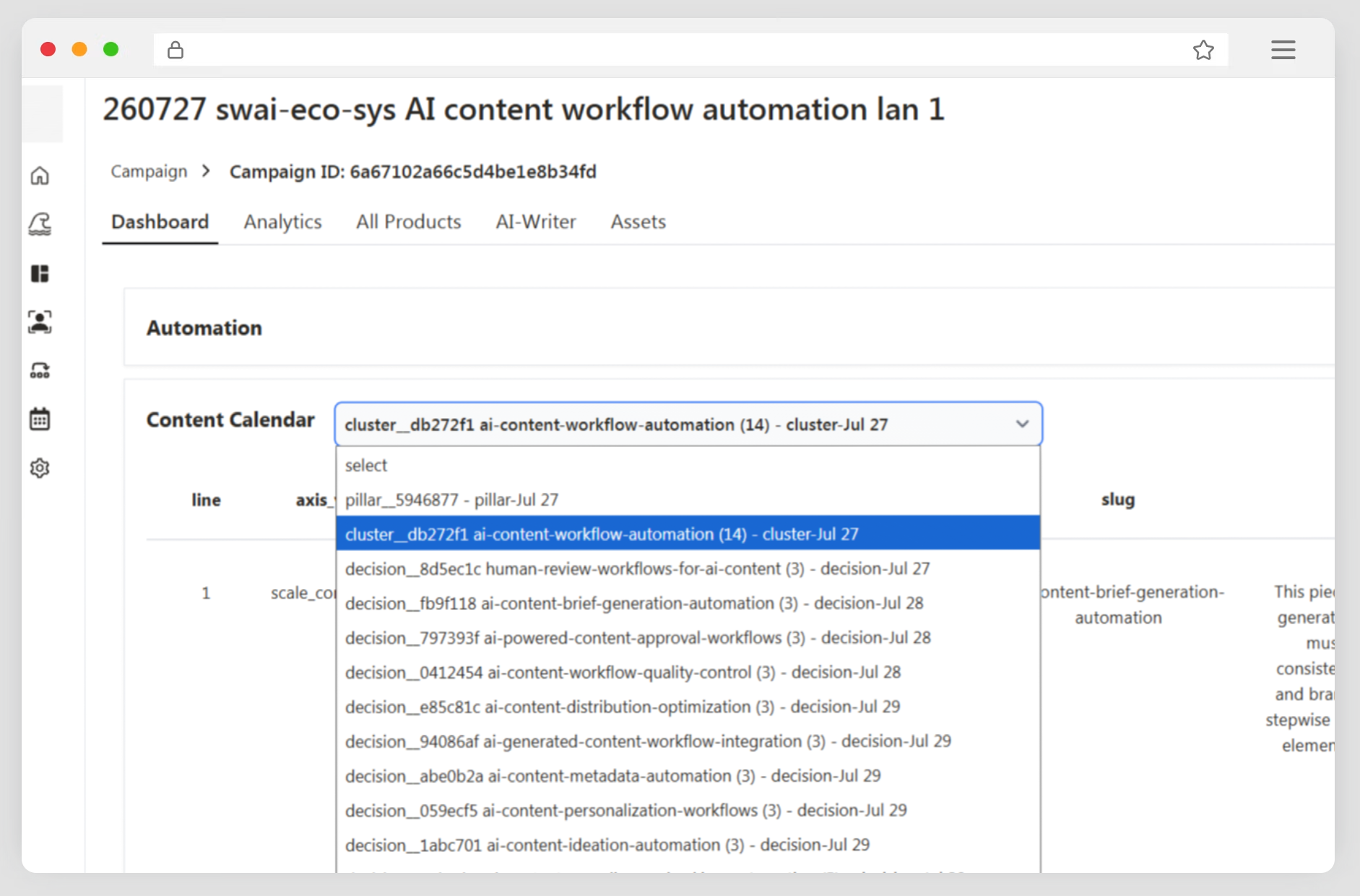The image size is (1360, 896).
Task: Click the Content Calendar label
Action: point(230,419)
